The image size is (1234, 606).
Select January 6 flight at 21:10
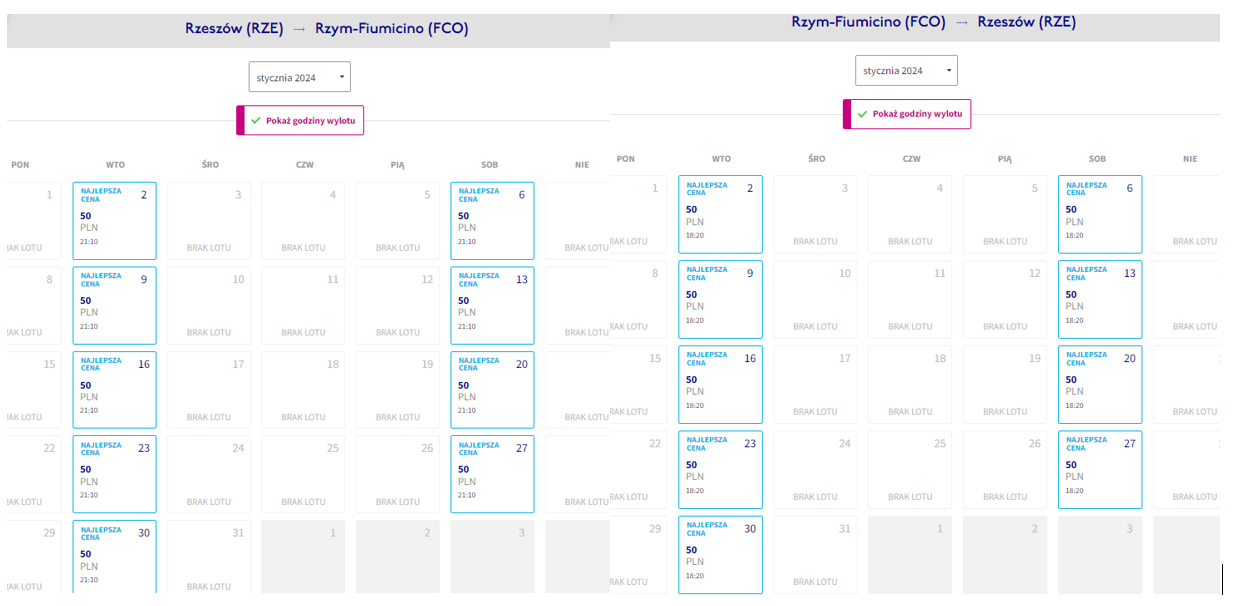point(492,221)
